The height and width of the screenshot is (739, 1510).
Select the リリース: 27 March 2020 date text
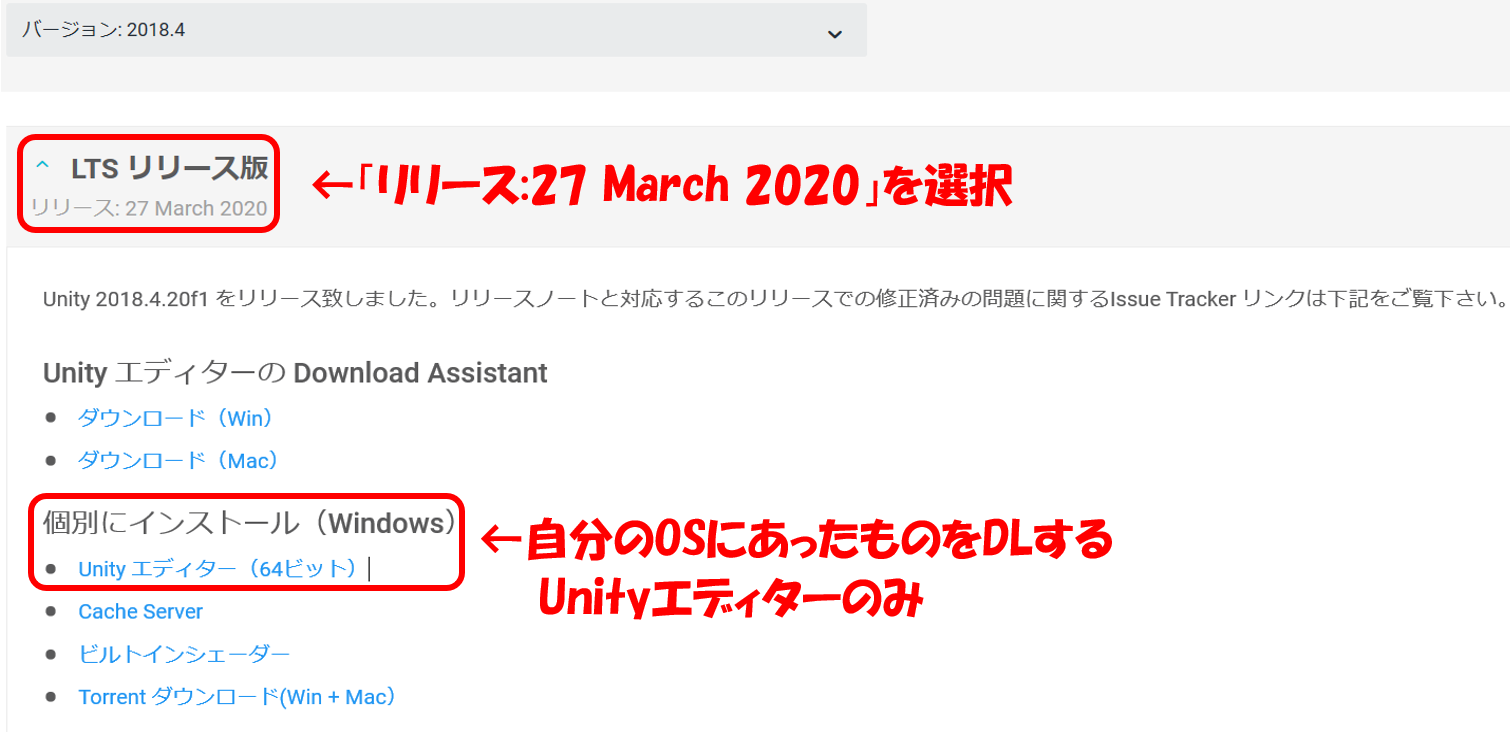(x=149, y=208)
